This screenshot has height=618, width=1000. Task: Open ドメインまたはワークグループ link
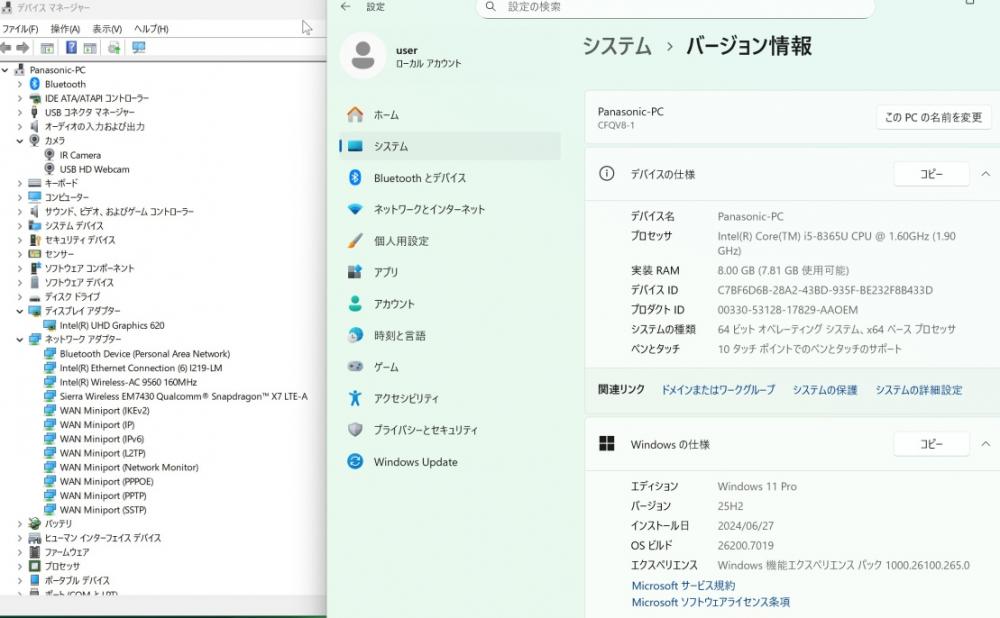pos(718,390)
